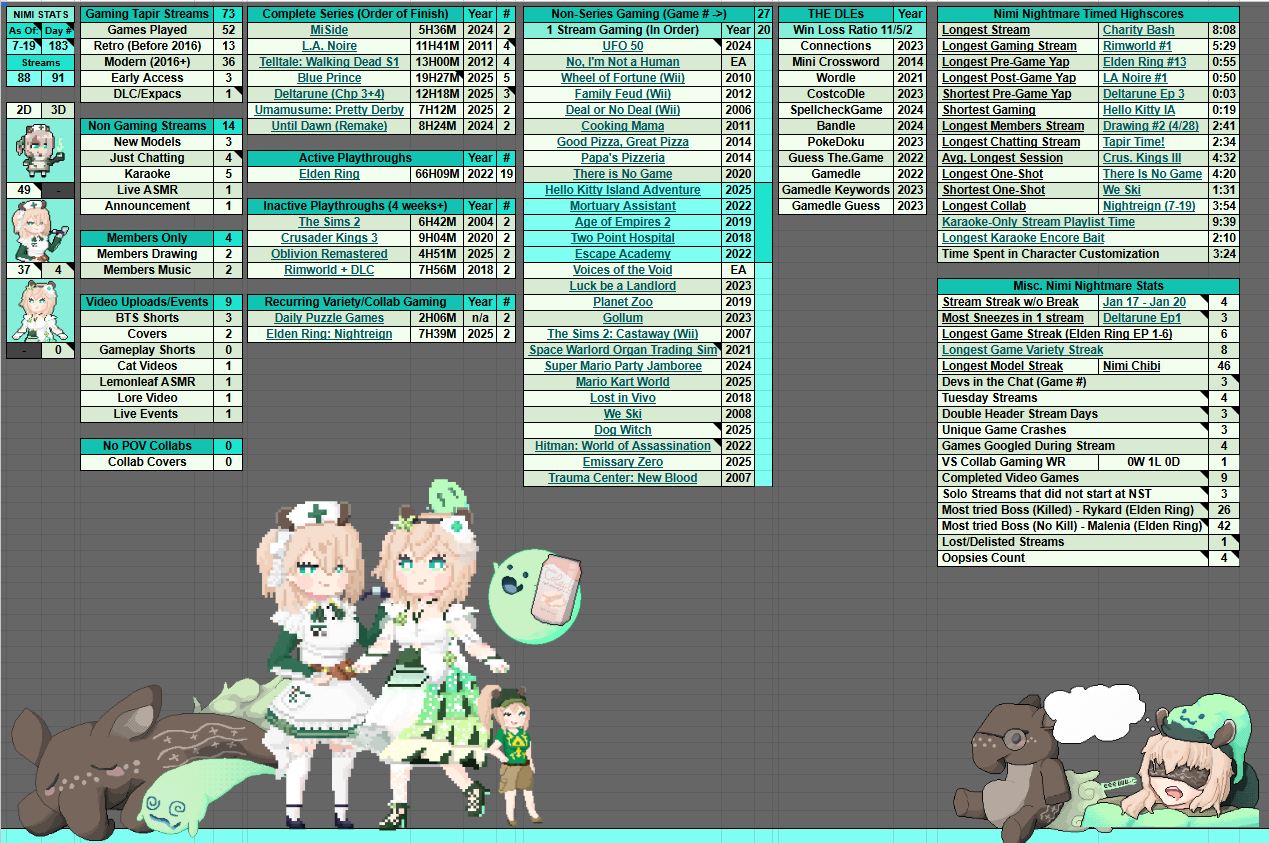Open the Nightreign (7-19) link

(x=1148, y=206)
